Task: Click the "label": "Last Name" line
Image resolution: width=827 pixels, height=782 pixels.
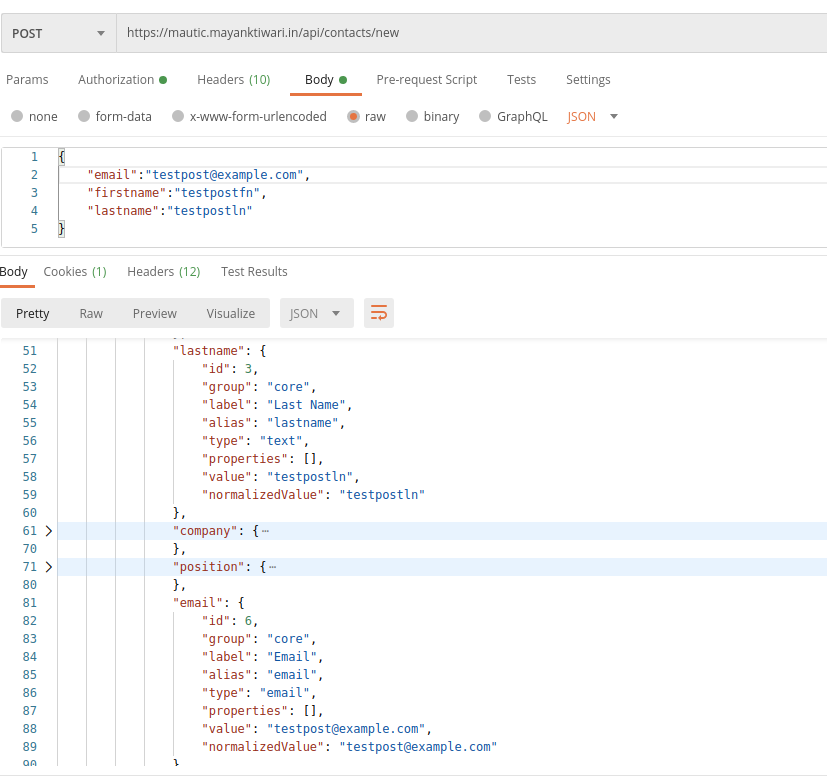Action: pyautogui.click(x=277, y=404)
